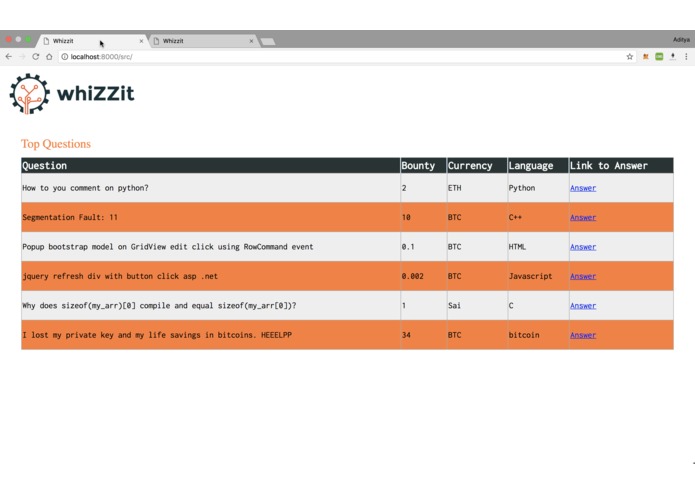
Task: Open Answer link for Segmentation Fault question
Action: 583,218
